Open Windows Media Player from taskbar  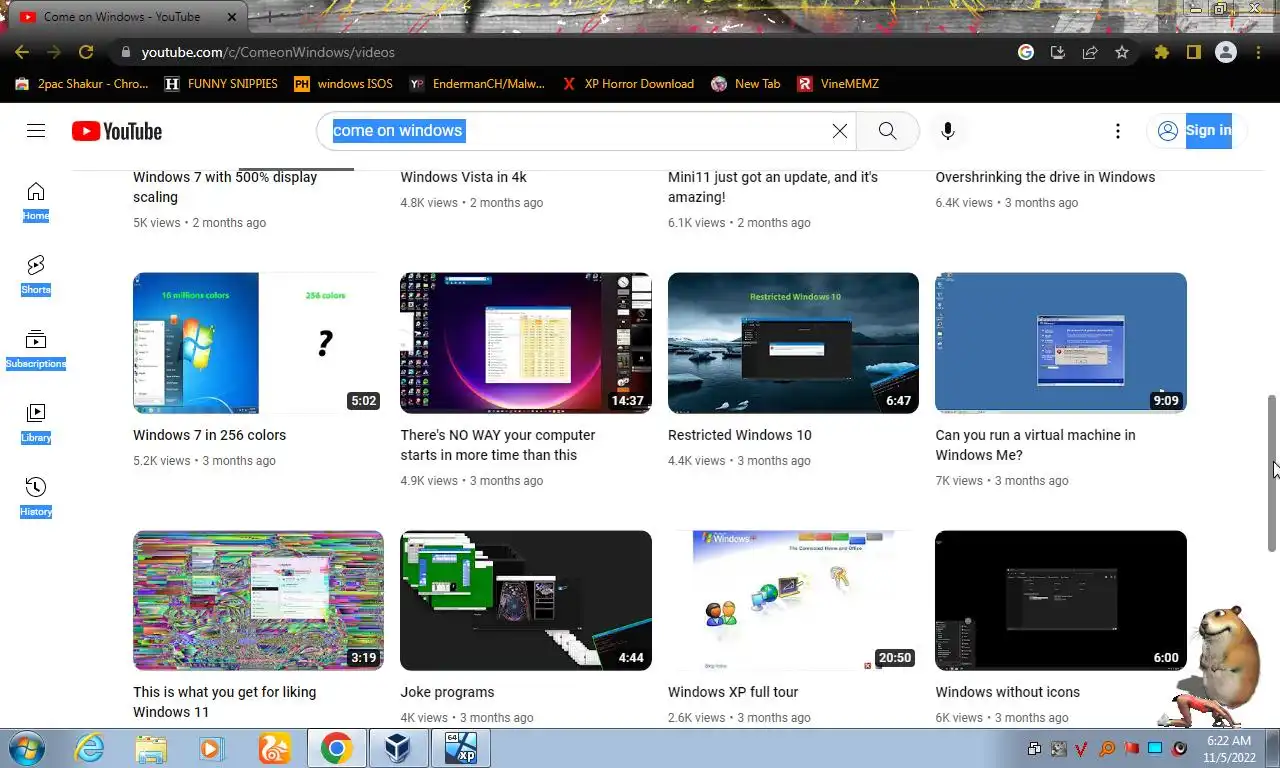coord(212,748)
